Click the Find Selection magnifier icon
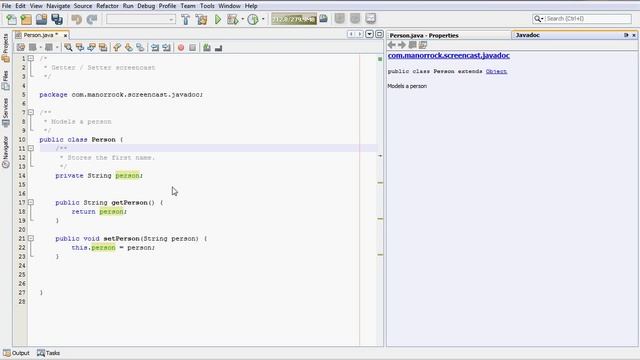This screenshot has height=360, width=640. (68, 47)
